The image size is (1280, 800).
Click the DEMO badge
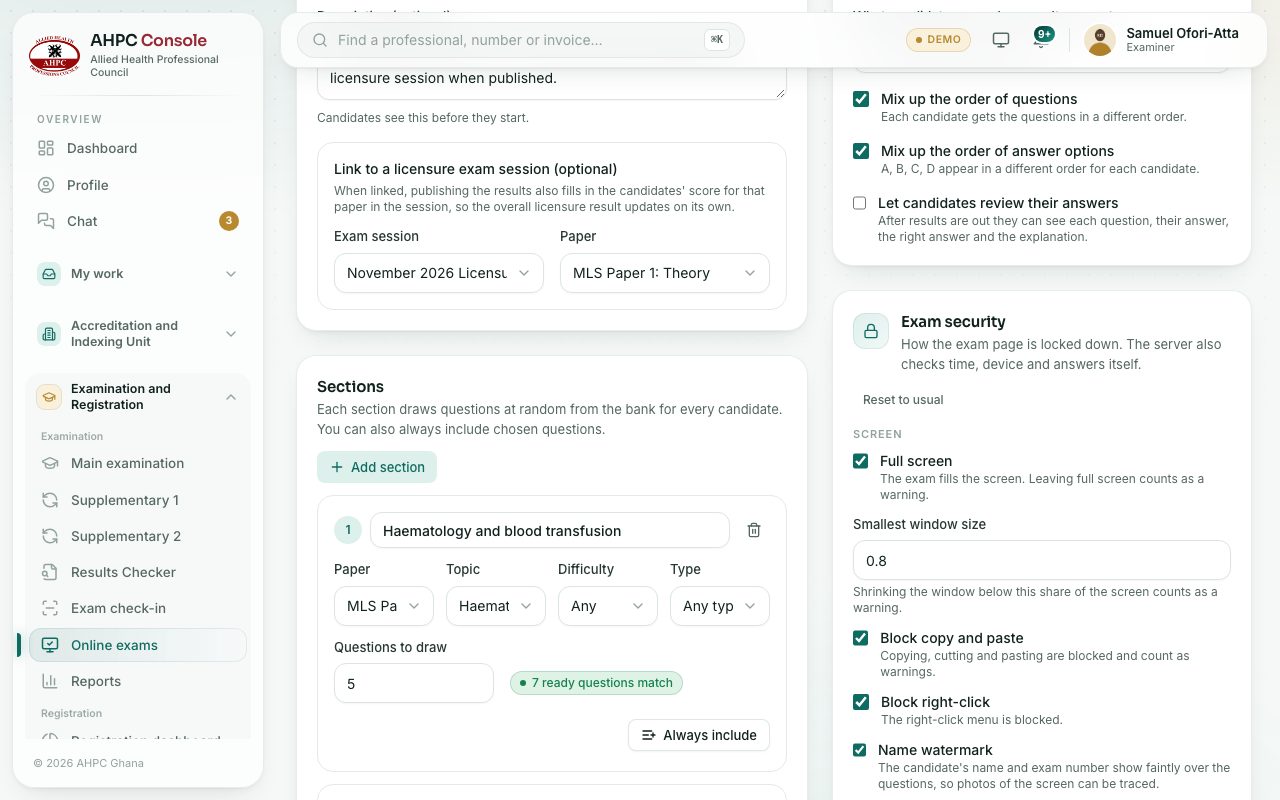pos(938,40)
